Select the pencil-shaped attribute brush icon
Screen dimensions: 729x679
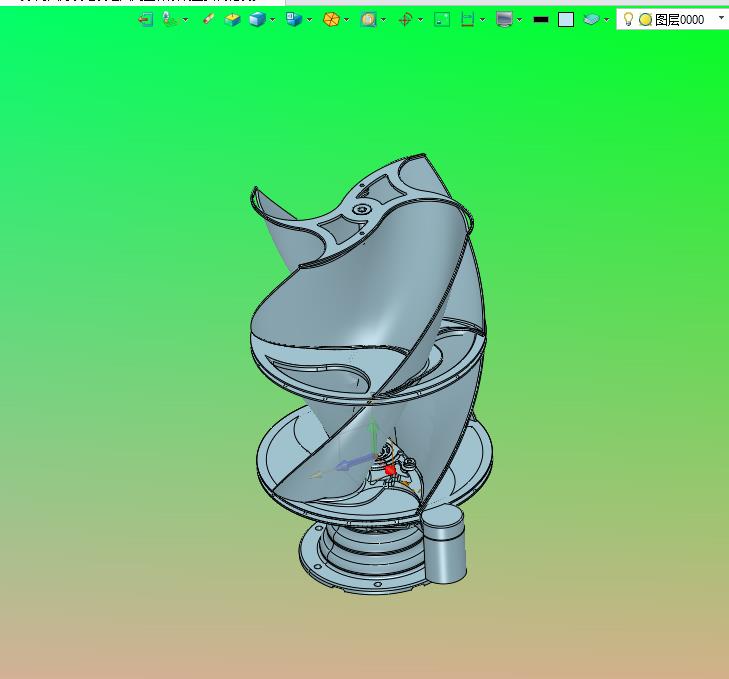tap(208, 19)
